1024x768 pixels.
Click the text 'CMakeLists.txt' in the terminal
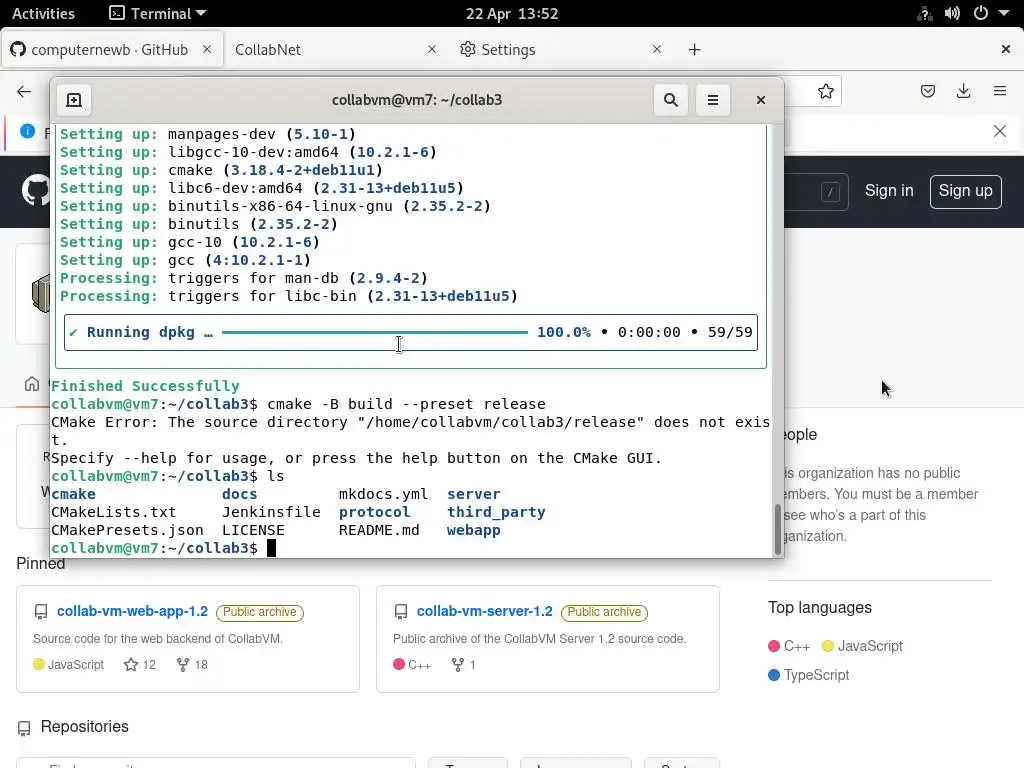pyautogui.click(x=114, y=512)
